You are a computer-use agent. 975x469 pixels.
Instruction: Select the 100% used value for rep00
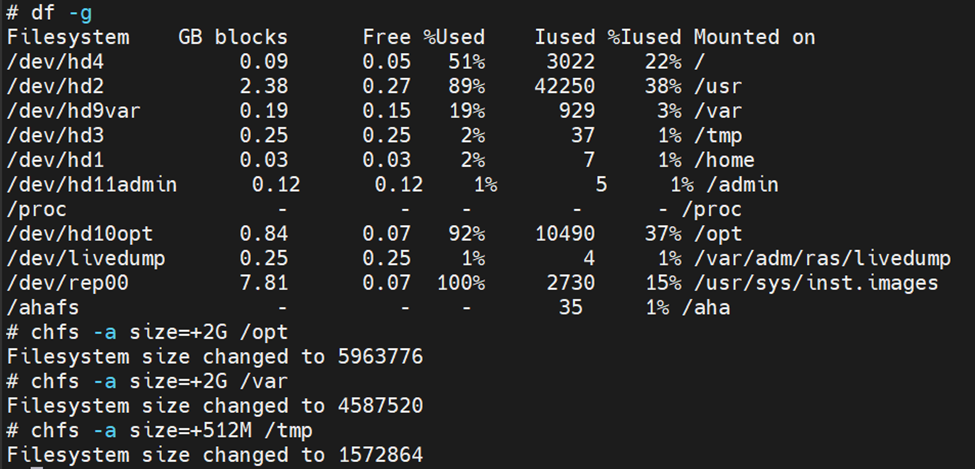click(460, 283)
